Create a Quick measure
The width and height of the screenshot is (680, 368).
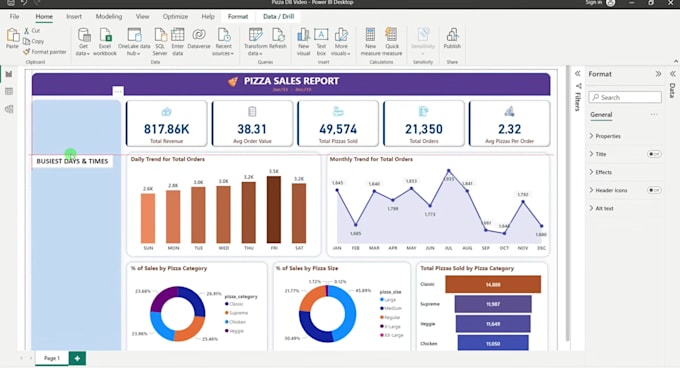pyautogui.click(x=392, y=42)
